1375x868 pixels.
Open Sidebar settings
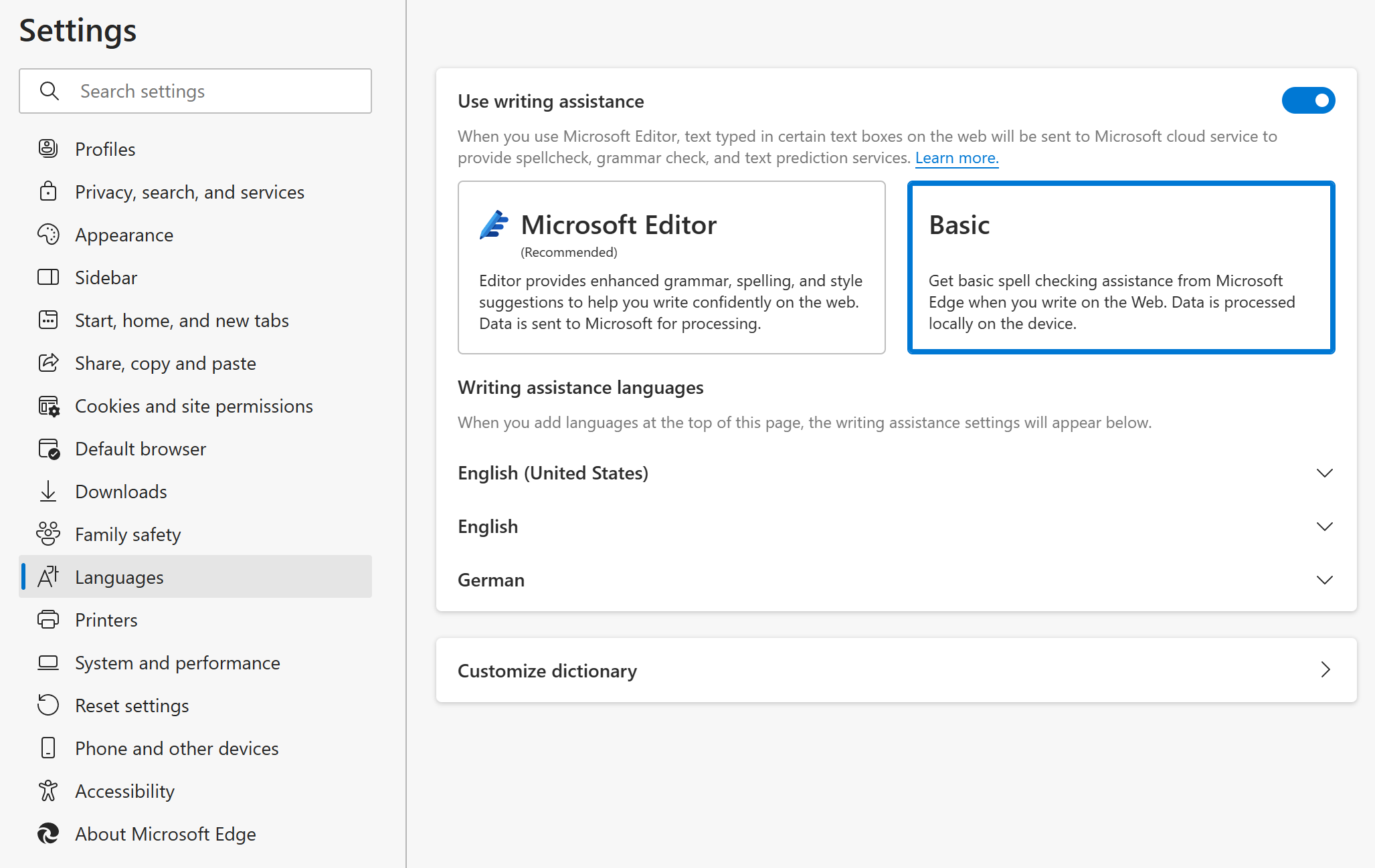coord(195,277)
